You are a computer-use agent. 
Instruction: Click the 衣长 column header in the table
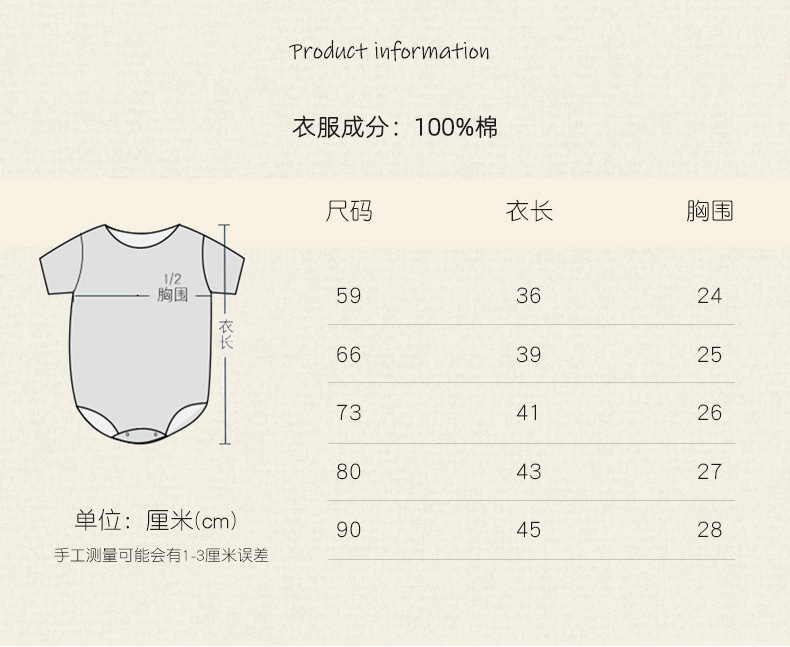click(x=529, y=211)
